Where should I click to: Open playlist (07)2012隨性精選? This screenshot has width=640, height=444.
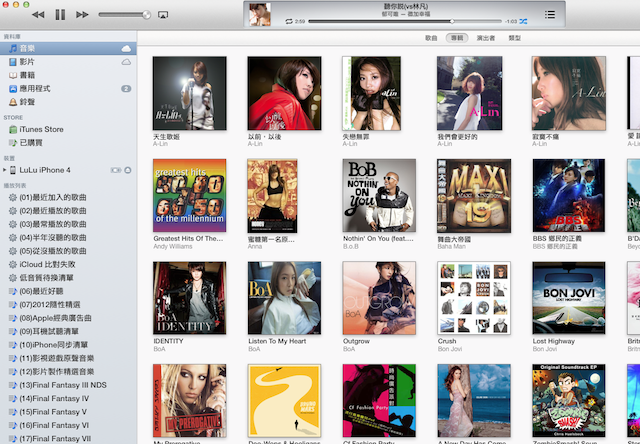68,305
